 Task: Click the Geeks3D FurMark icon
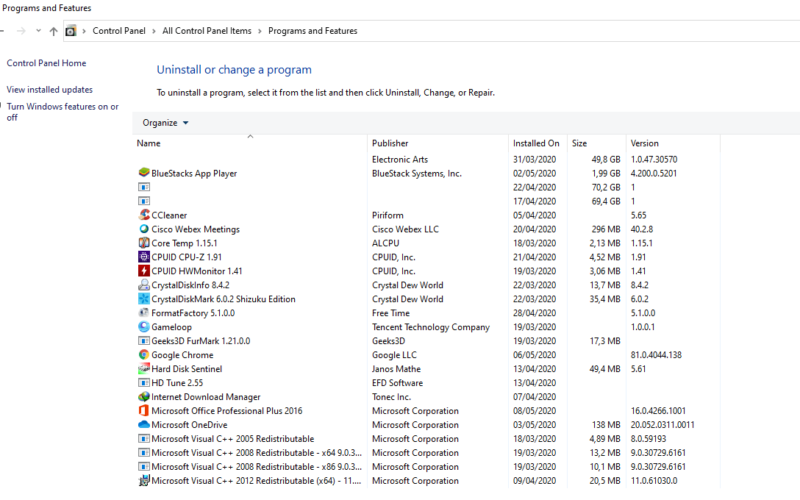click(144, 340)
